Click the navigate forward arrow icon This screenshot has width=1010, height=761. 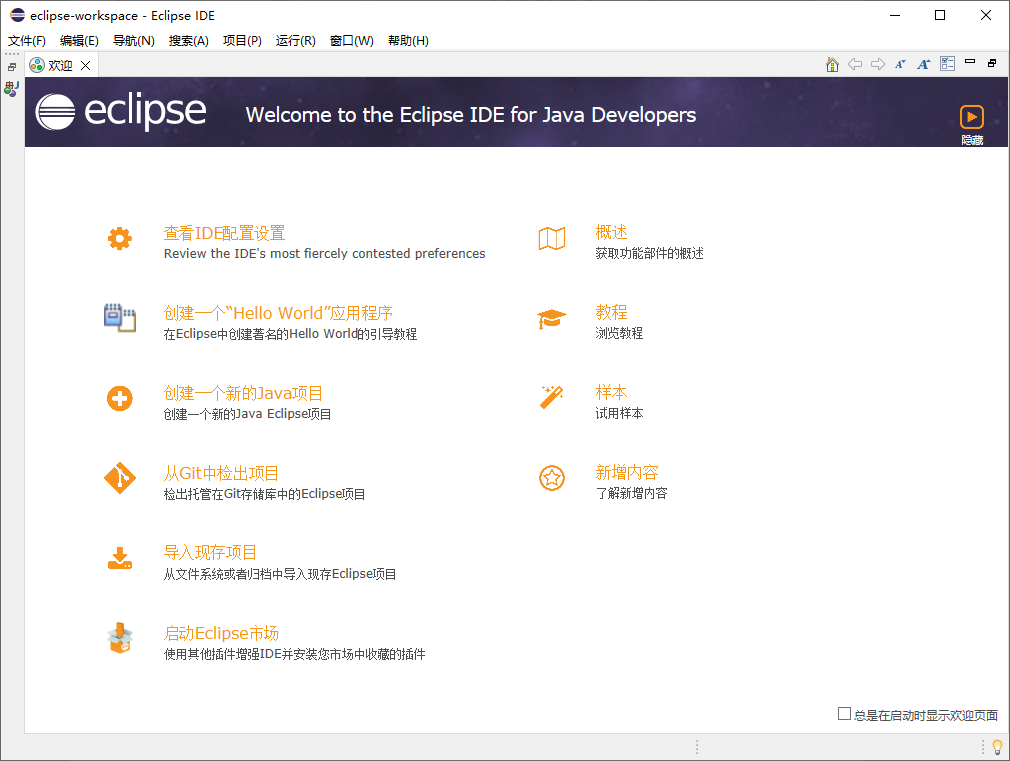(878, 64)
